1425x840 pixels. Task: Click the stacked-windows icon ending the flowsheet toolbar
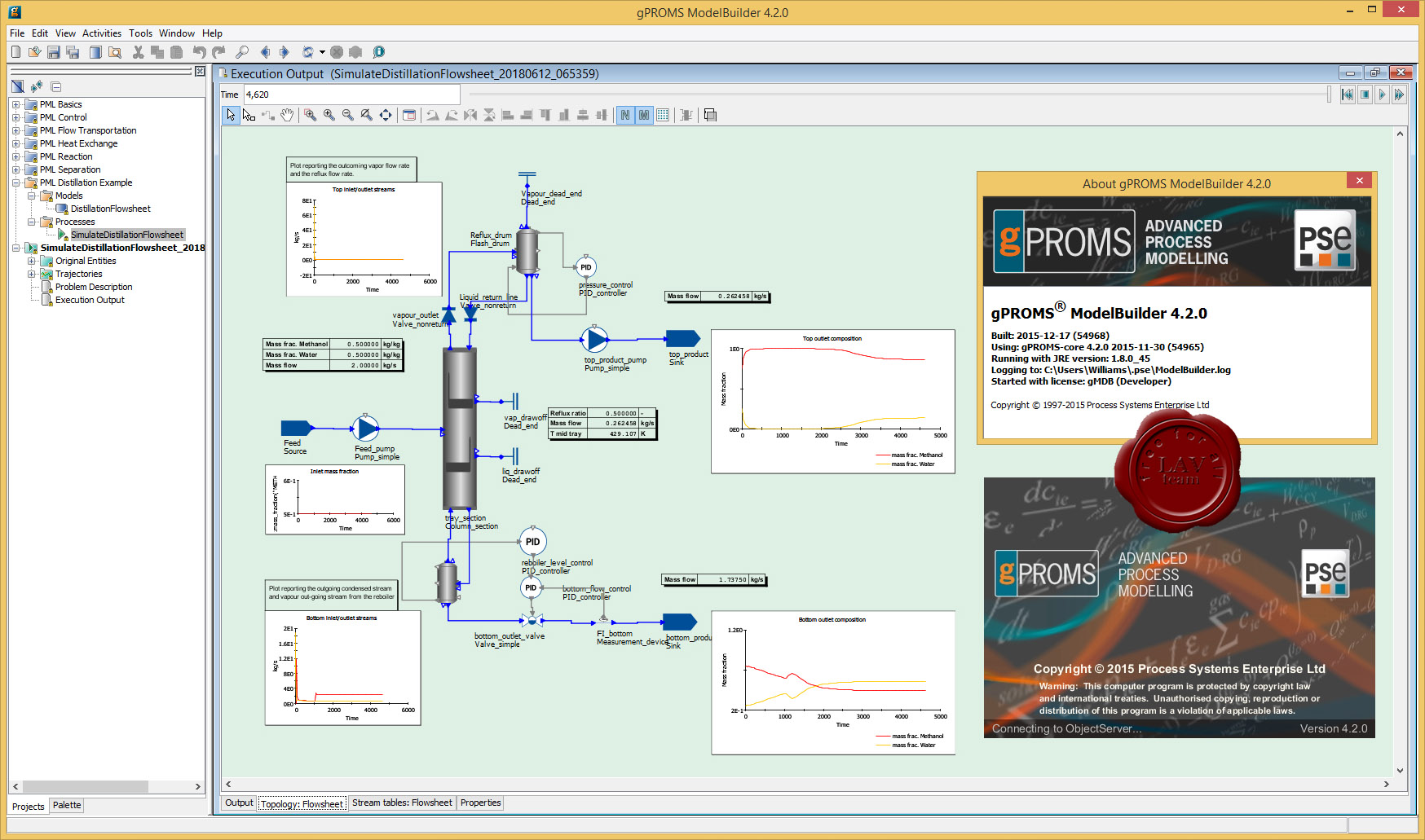[x=710, y=115]
